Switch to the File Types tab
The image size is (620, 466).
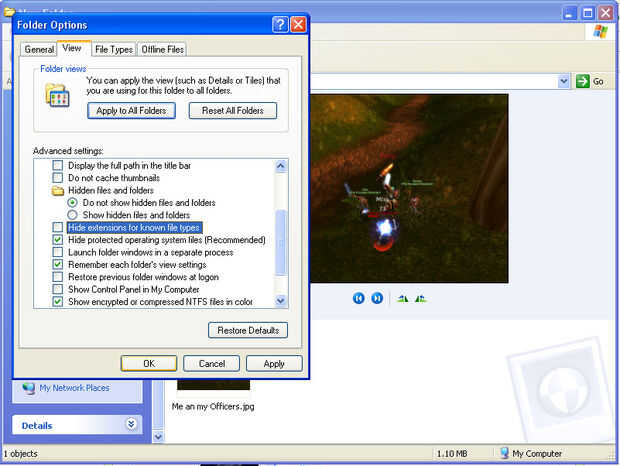tap(114, 49)
